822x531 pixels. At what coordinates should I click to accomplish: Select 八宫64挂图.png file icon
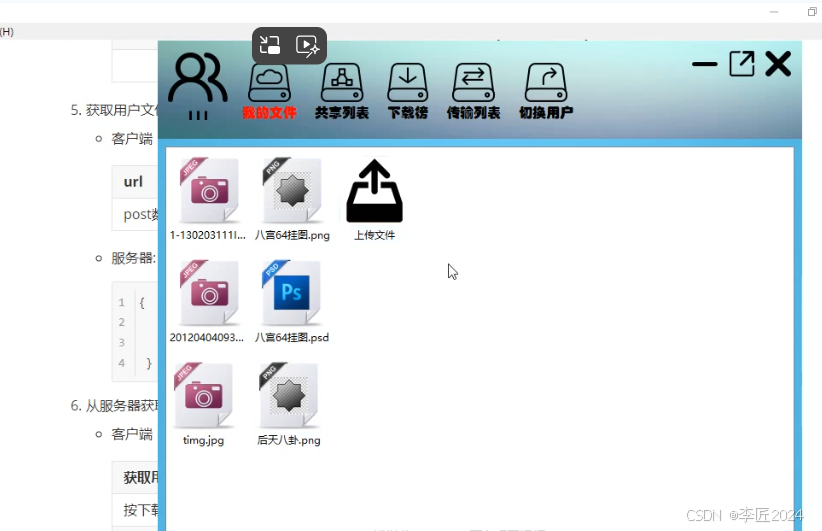coord(292,191)
